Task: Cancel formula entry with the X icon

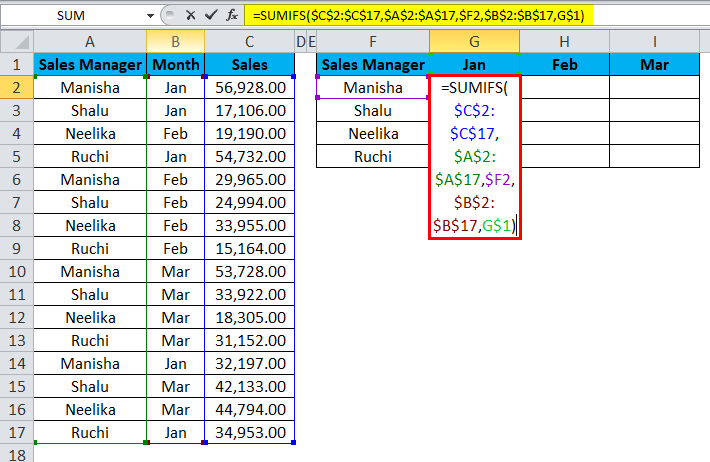Action: pos(191,15)
